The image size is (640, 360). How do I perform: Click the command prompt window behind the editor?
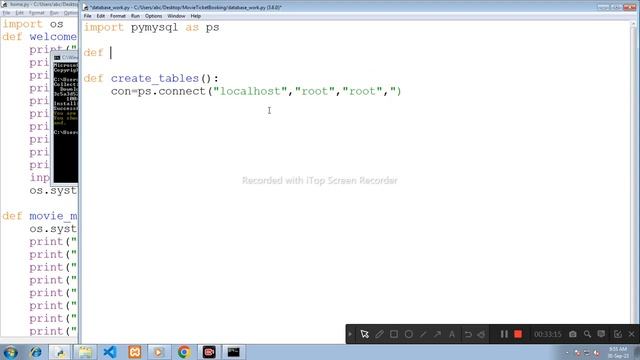coord(65,118)
